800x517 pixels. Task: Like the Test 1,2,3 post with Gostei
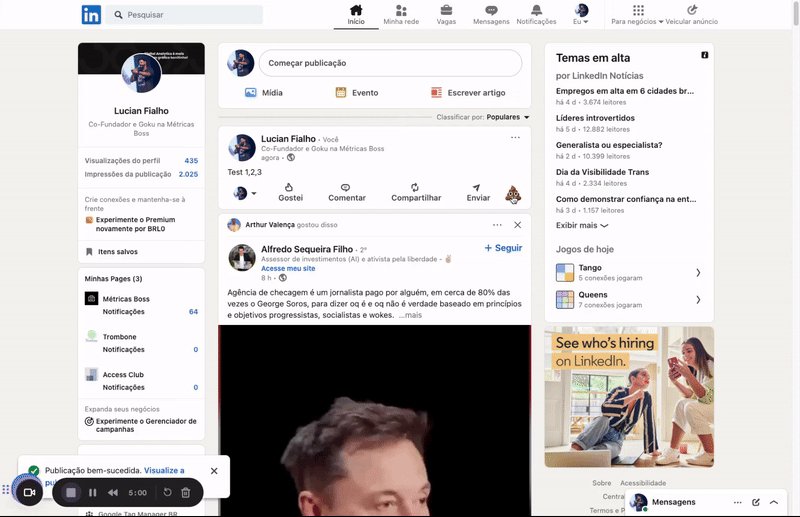click(290, 192)
